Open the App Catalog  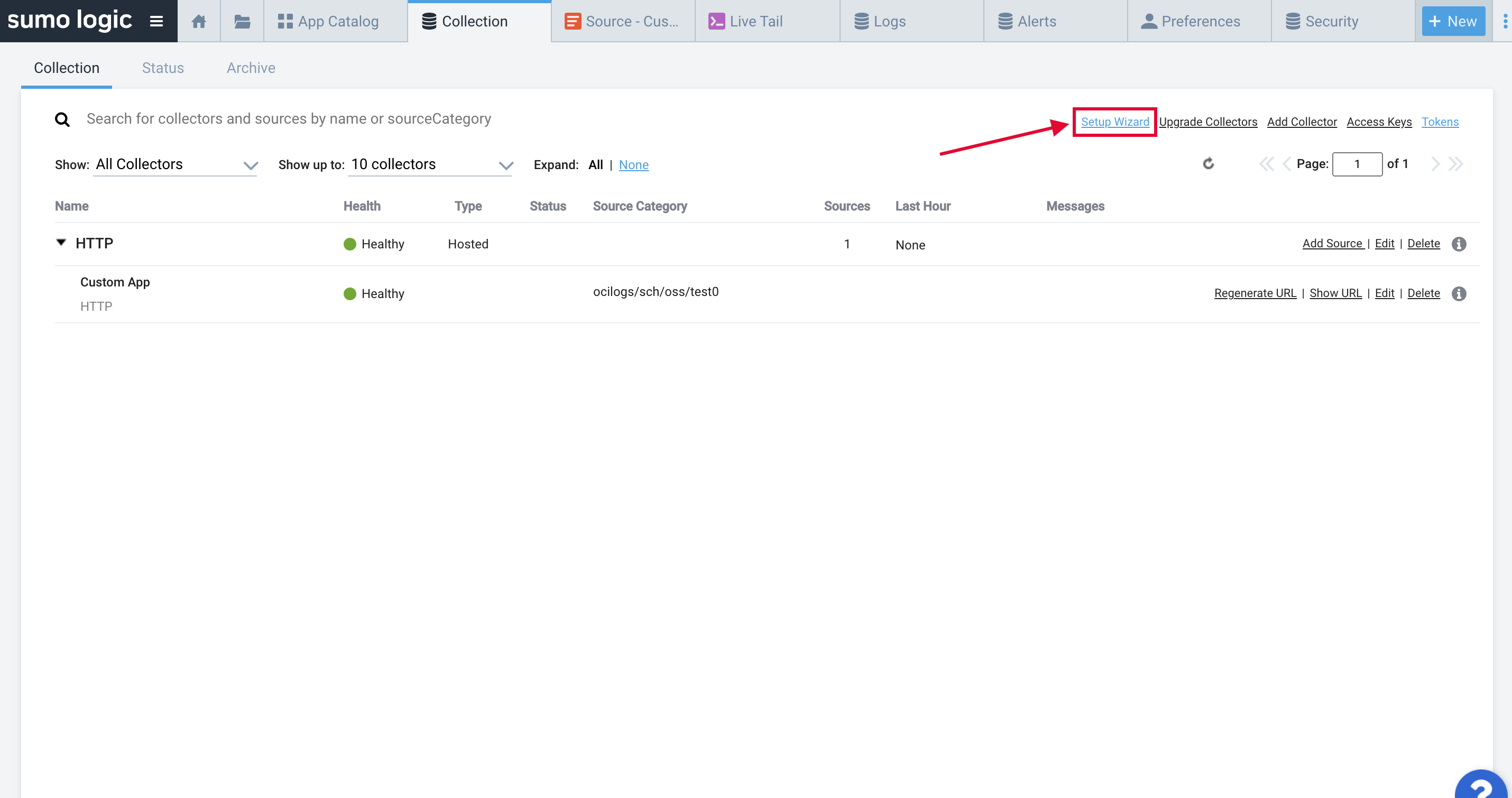coord(335,21)
